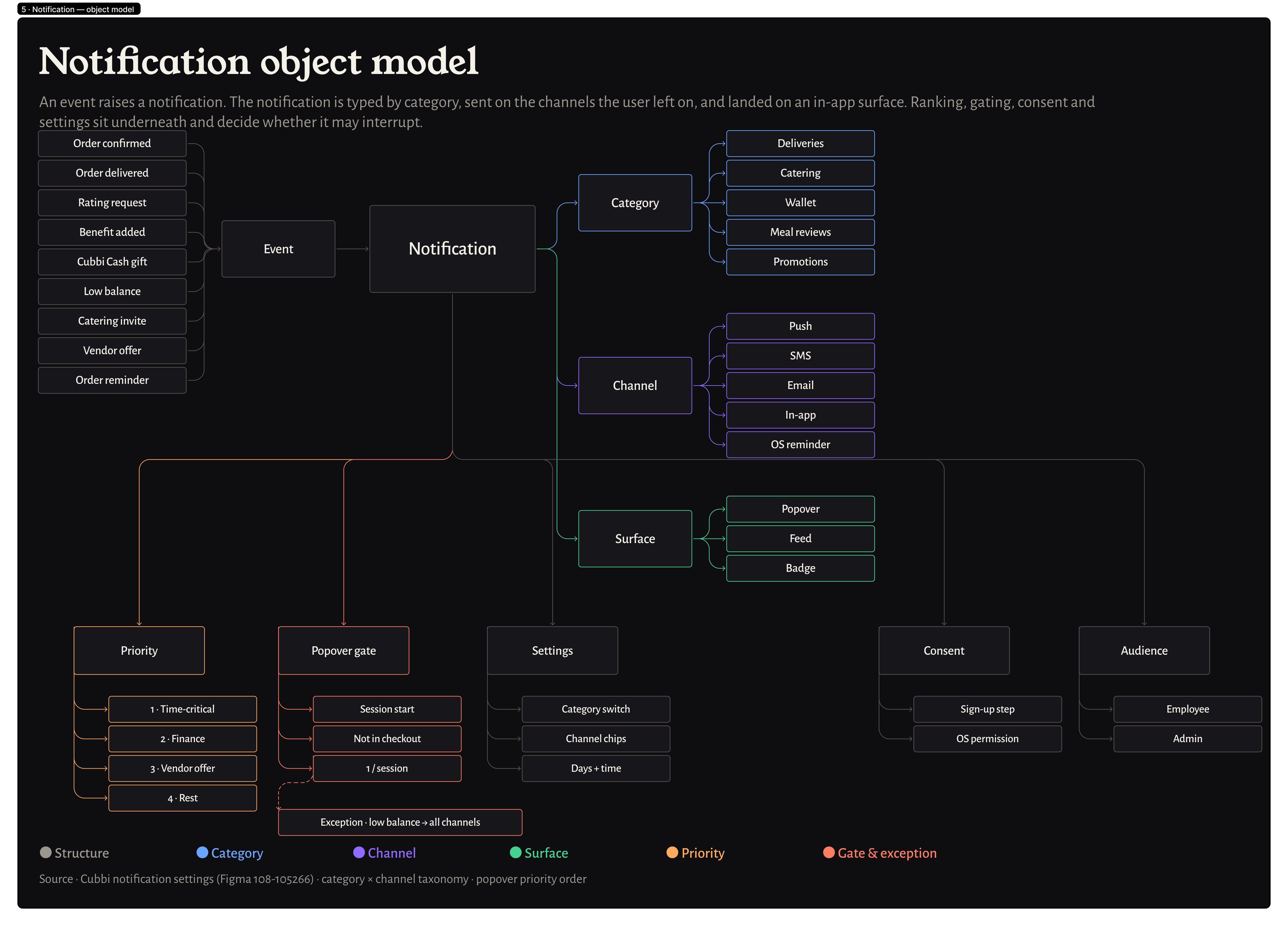Select the Notification node box
The height and width of the screenshot is (926, 1288).
452,249
